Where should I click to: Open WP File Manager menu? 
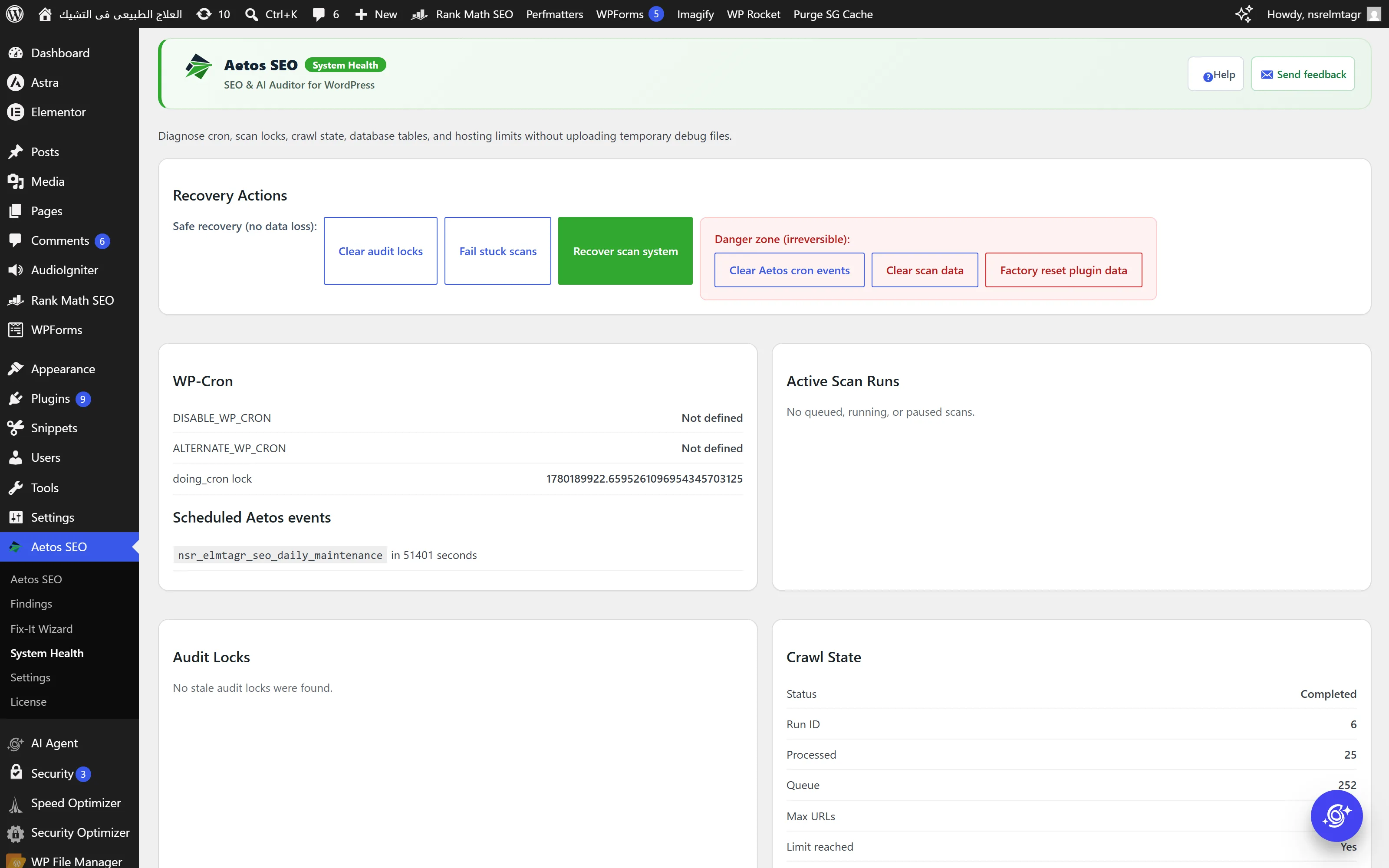pos(69,861)
